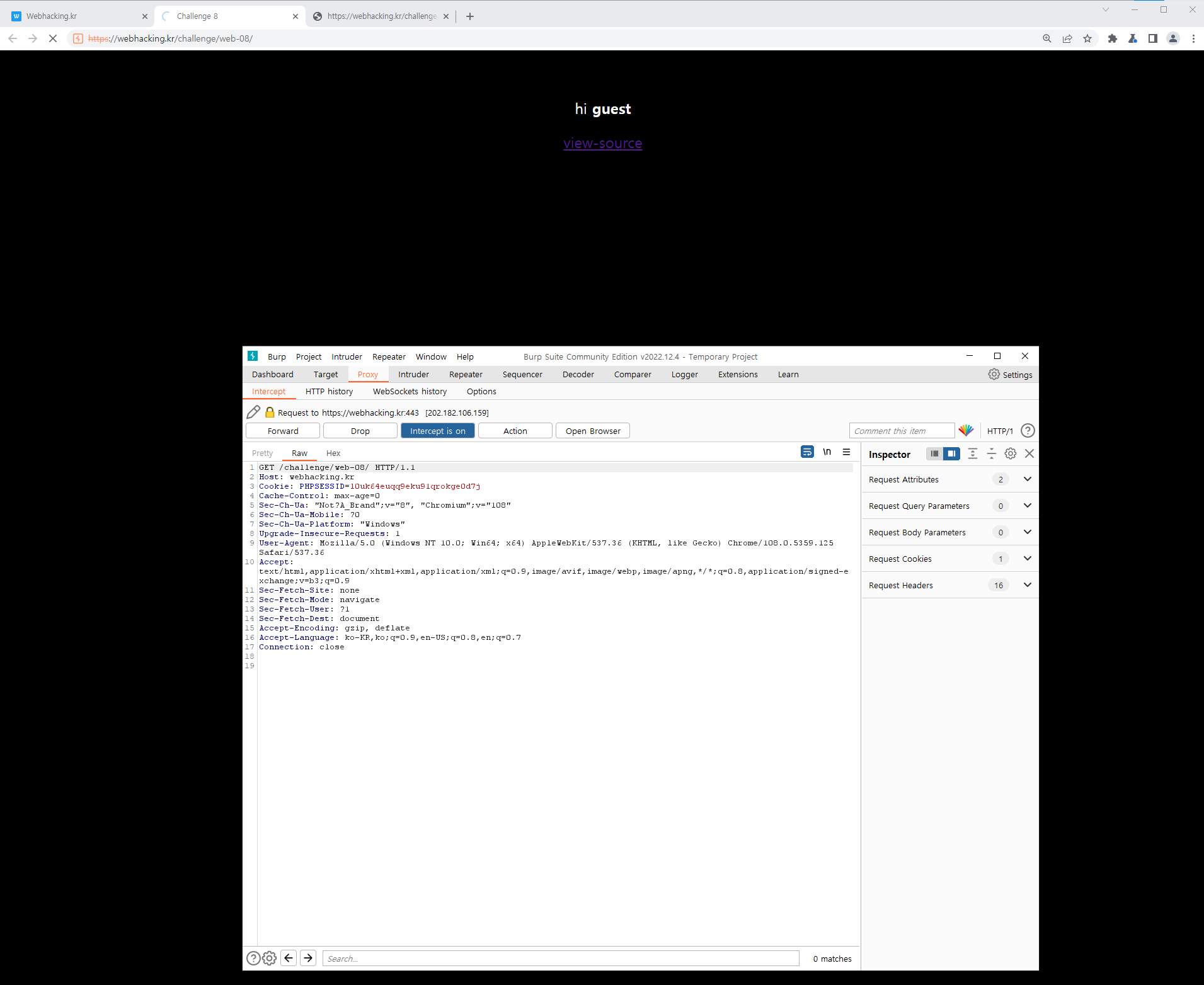Open the Repeater tool tab
This screenshot has width=1204, height=985.
(x=466, y=374)
